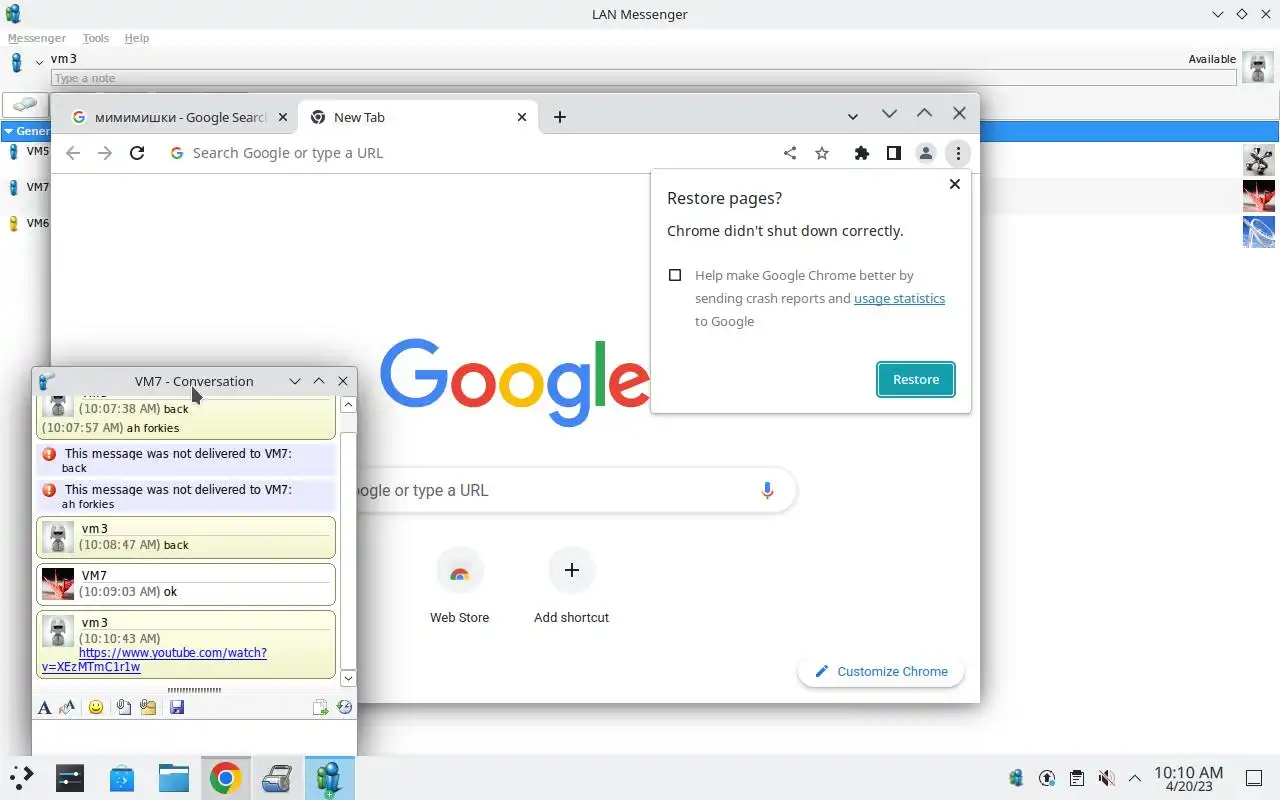Open the Tools menu
1280x800 pixels.
tap(96, 38)
